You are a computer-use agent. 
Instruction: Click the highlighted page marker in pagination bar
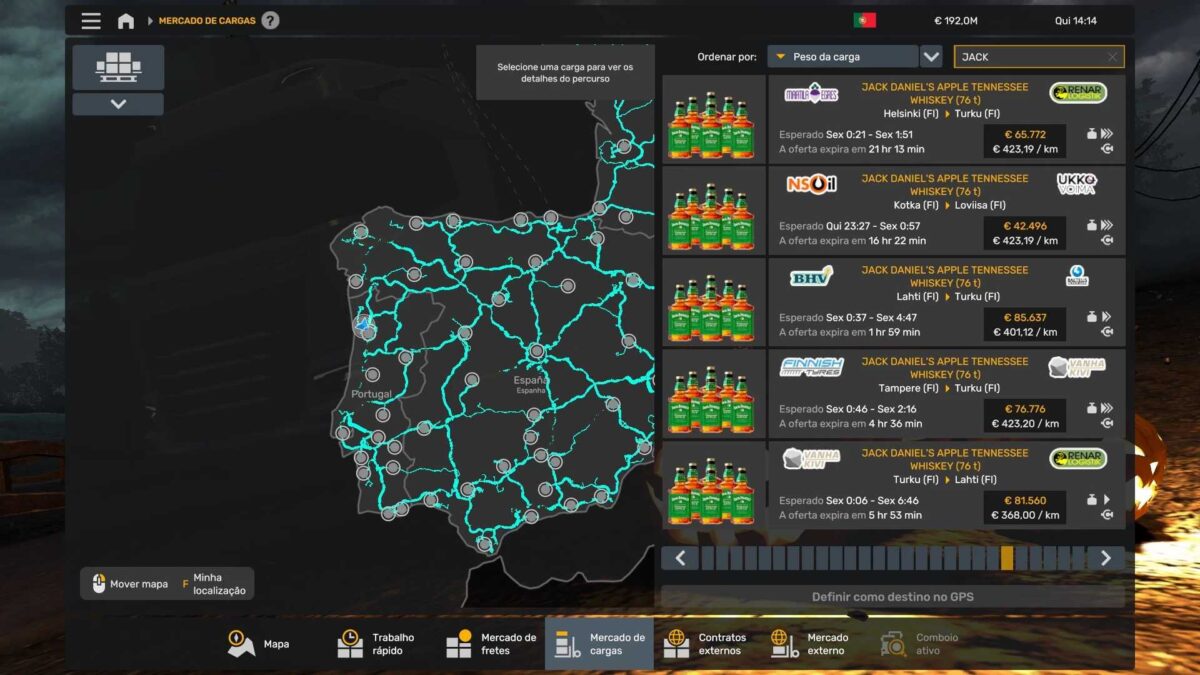[x=1006, y=558]
